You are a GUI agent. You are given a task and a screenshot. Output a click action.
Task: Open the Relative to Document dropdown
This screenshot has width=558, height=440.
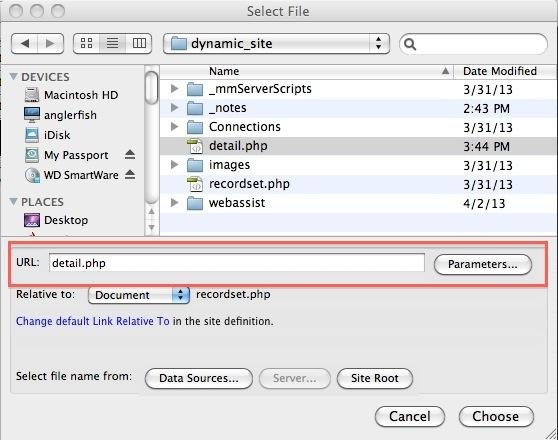coord(139,295)
